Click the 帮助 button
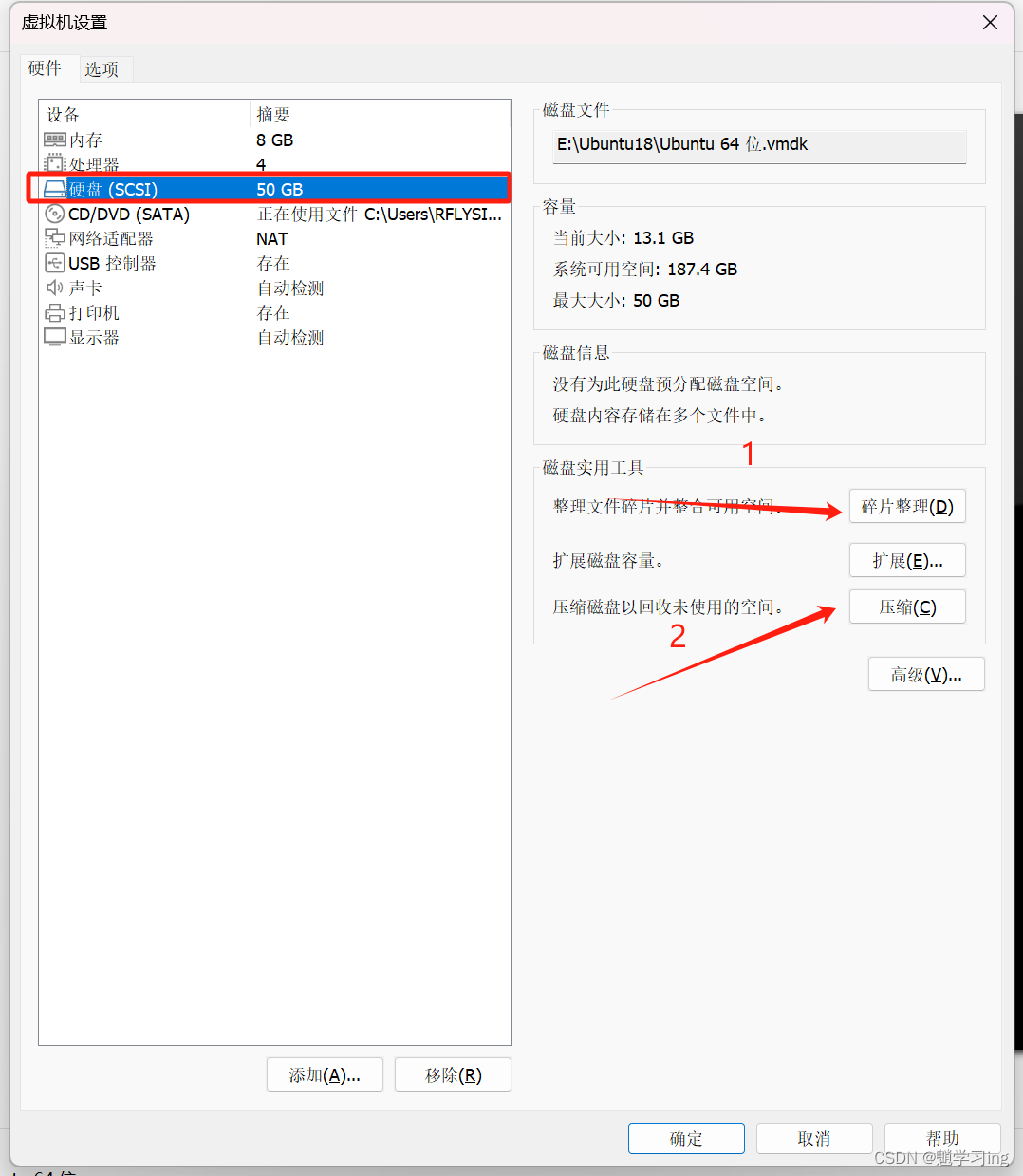This screenshot has width=1023, height=1176. [942, 1138]
